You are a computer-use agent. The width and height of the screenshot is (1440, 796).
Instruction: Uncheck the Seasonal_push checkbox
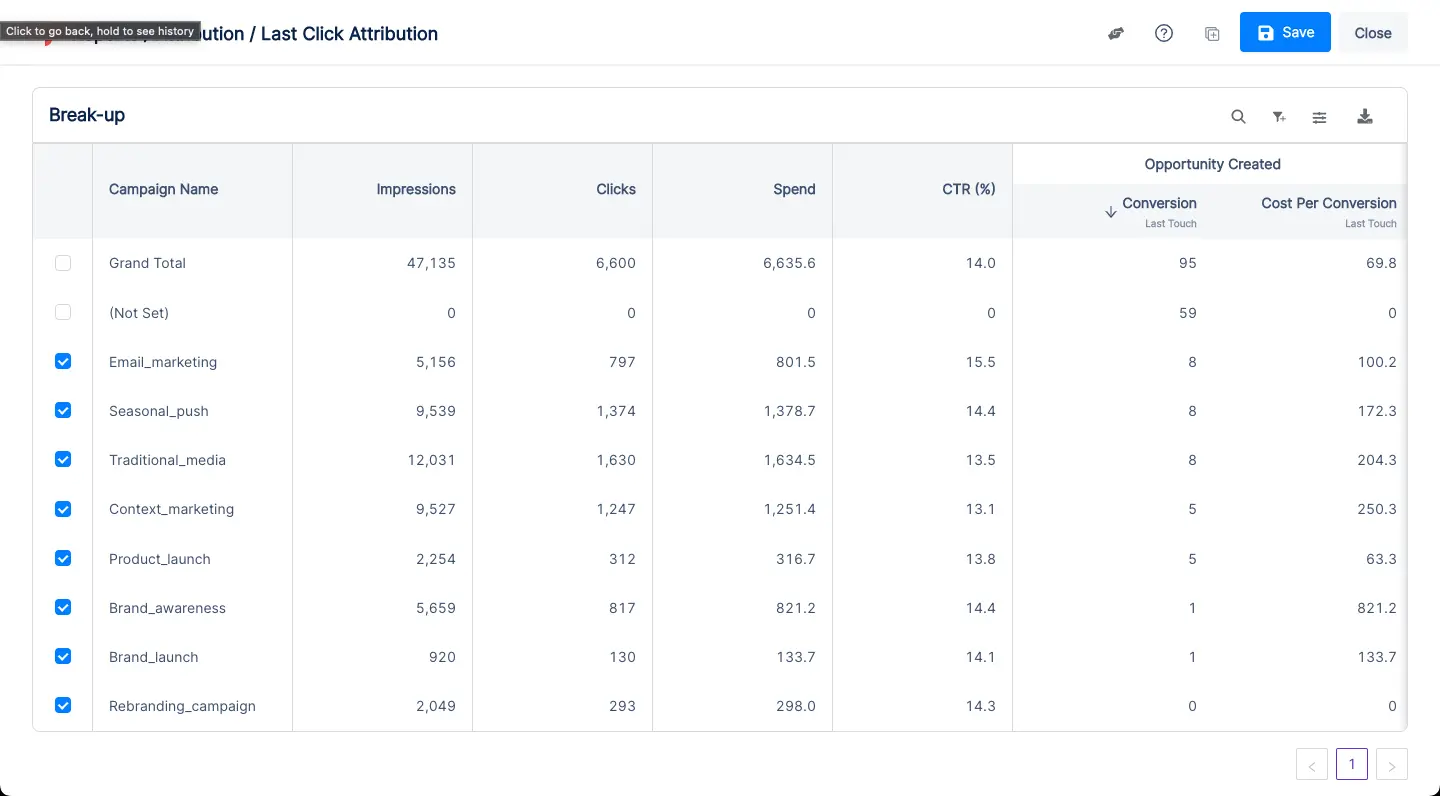63,410
